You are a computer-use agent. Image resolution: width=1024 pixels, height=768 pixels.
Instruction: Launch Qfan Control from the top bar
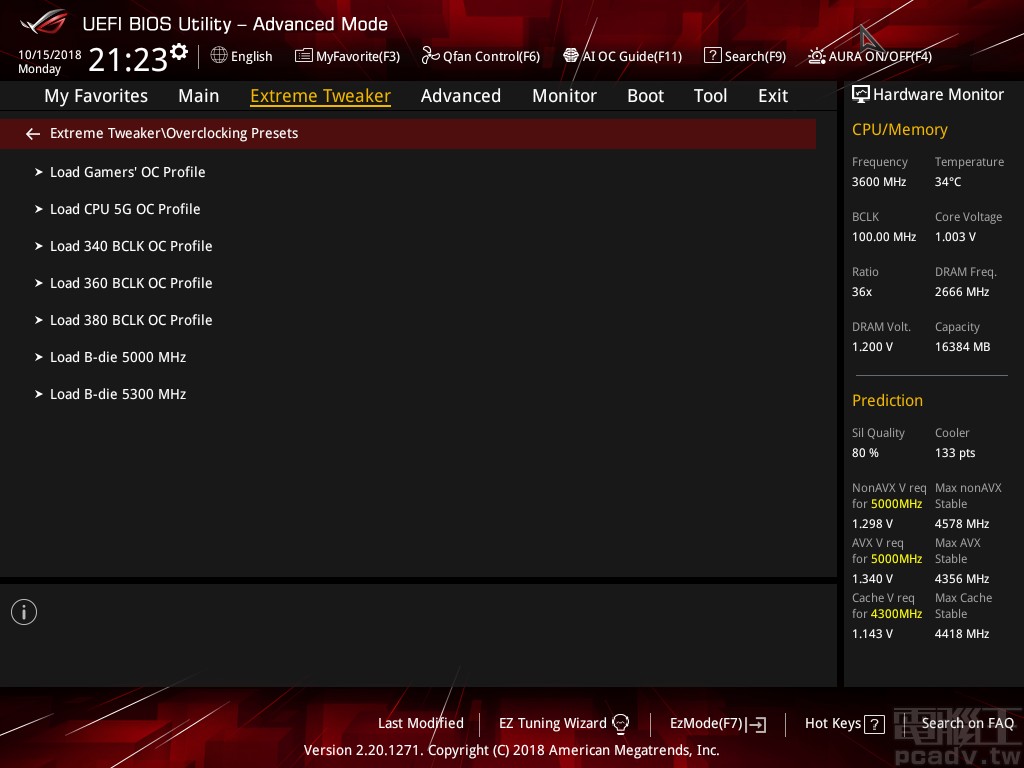coord(429,56)
